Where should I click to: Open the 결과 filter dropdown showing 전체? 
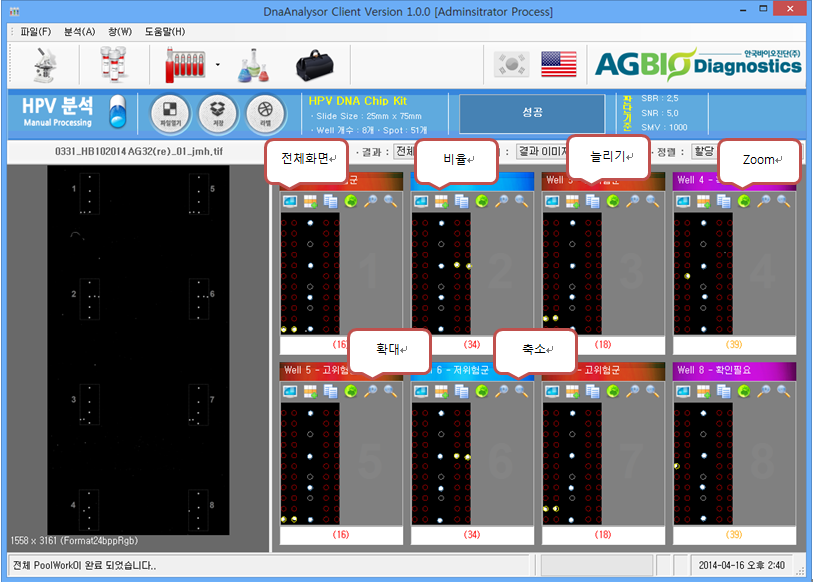(x=405, y=151)
